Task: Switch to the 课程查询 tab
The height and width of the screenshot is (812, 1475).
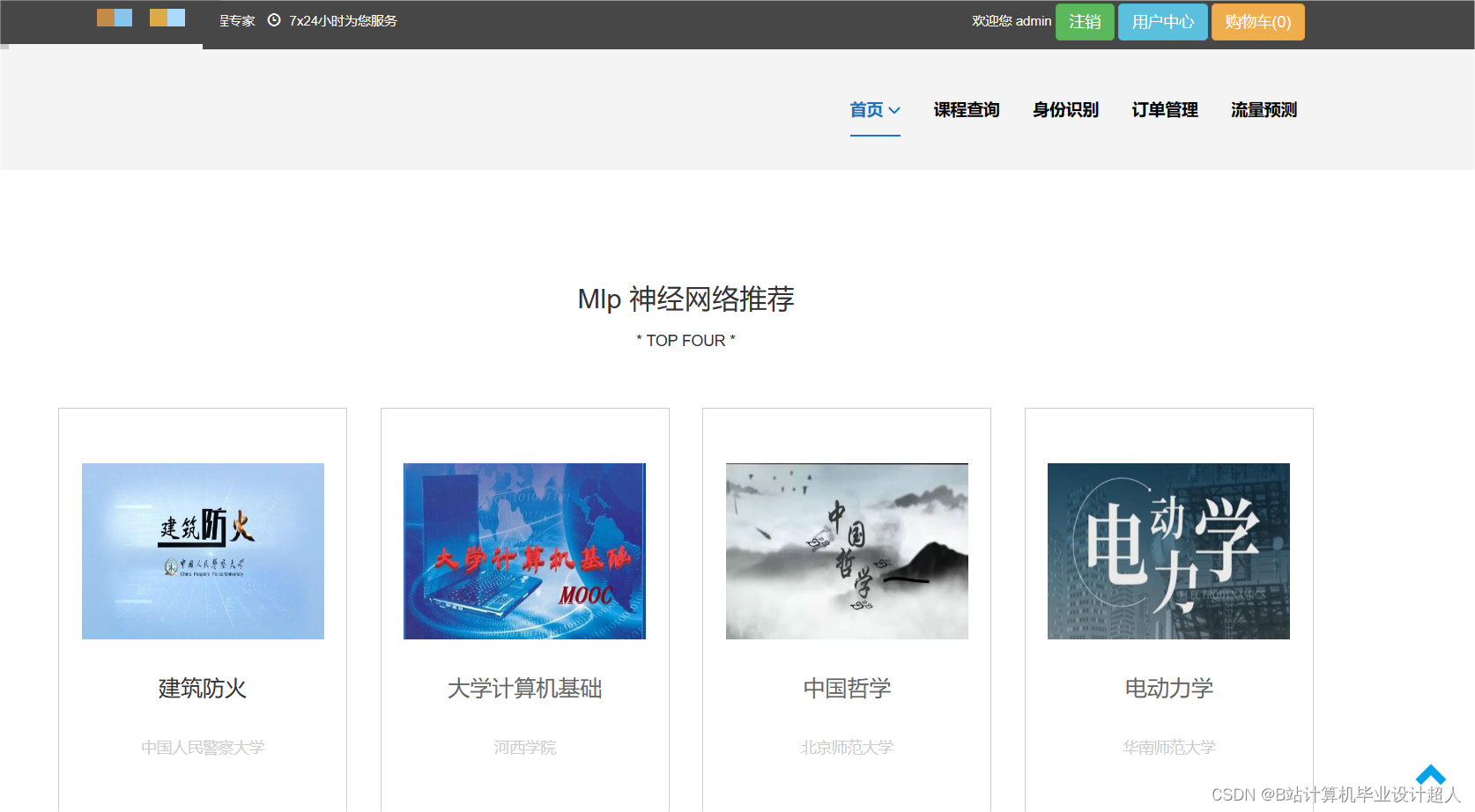Action: pyautogui.click(x=966, y=110)
